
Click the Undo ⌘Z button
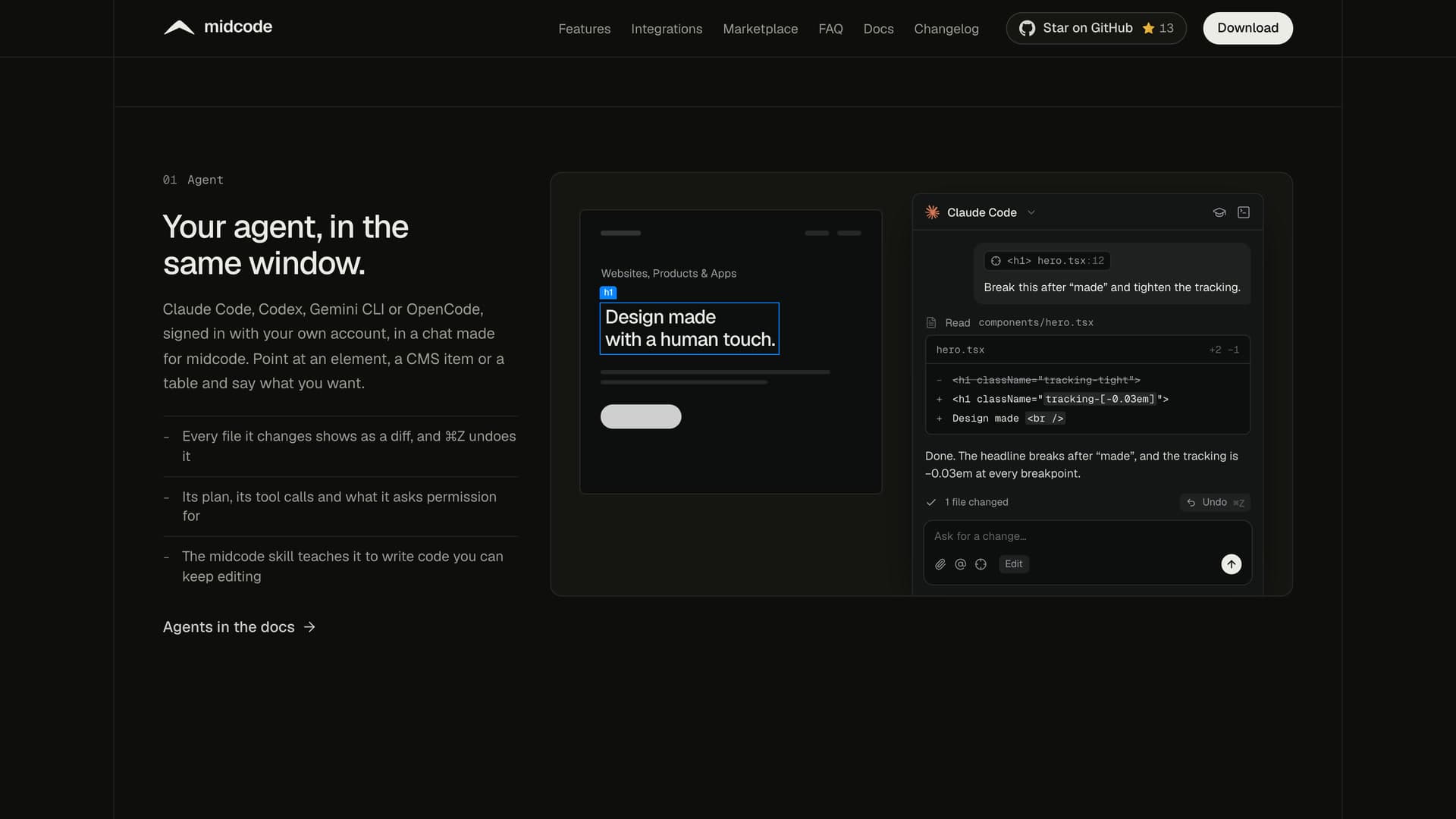pyautogui.click(x=1215, y=503)
